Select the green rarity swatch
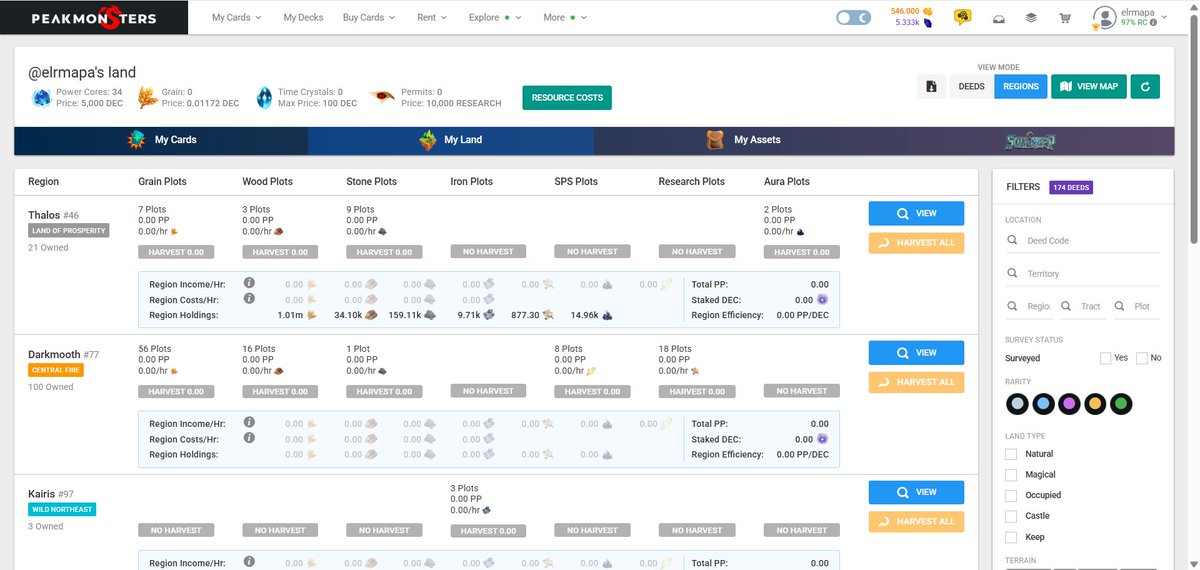Image resolution: width=1200 pixels, height=570 pixels. [1121, 405]
